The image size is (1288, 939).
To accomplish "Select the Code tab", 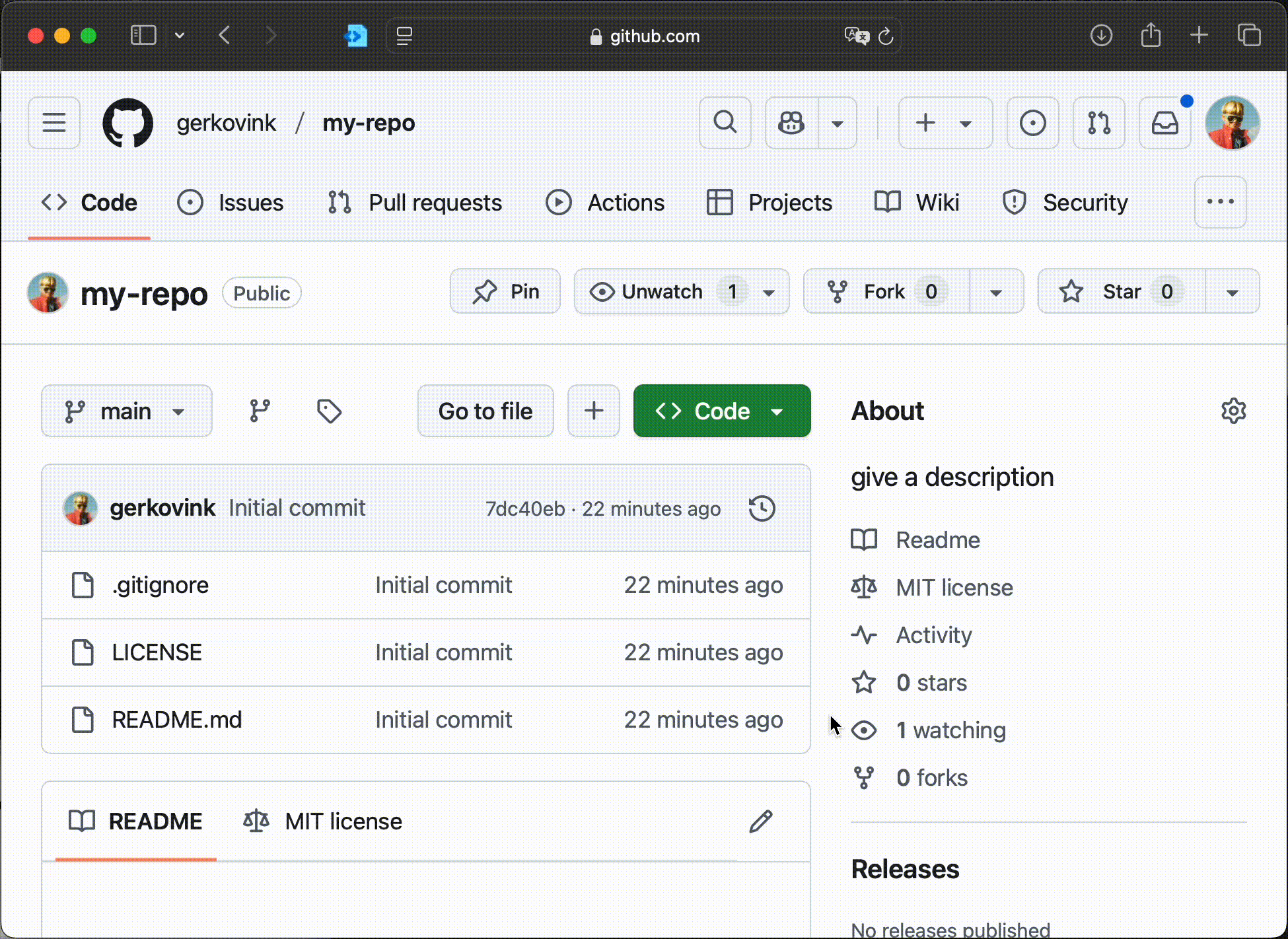I will pyautogui.click(x=89, y=203).
